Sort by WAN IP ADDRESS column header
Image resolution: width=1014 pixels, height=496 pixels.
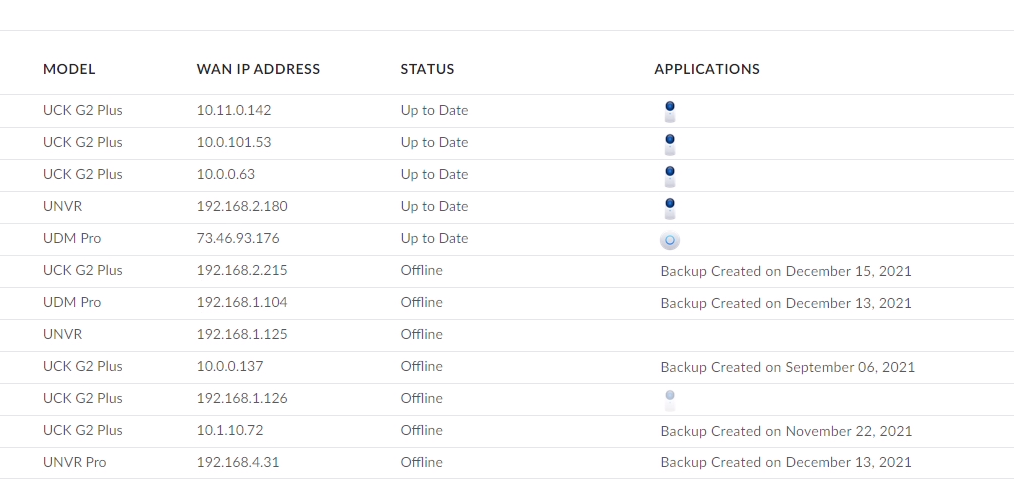(x=258, y=69)
